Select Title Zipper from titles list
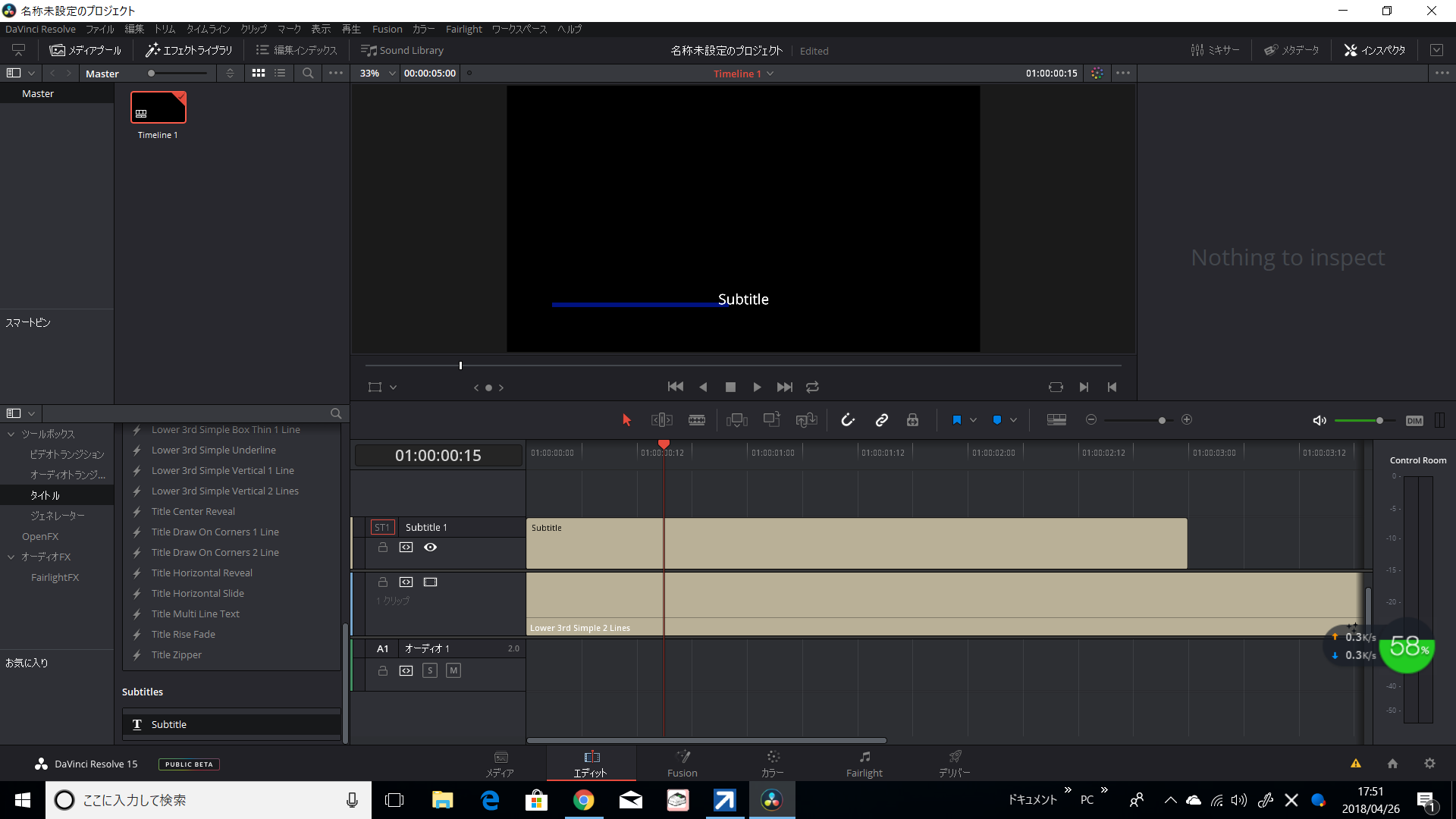Screen dimensions: 1456x819 tap(176, 654)
